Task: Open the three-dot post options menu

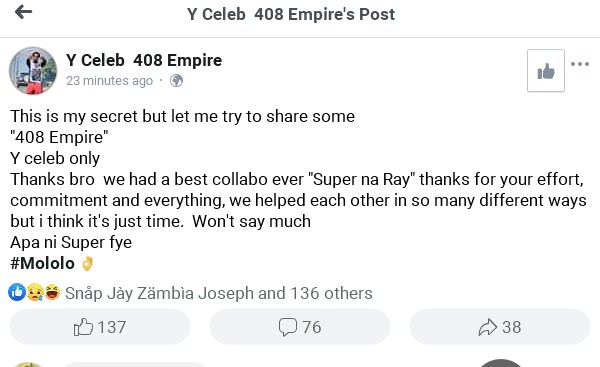Action: [580, 64]
